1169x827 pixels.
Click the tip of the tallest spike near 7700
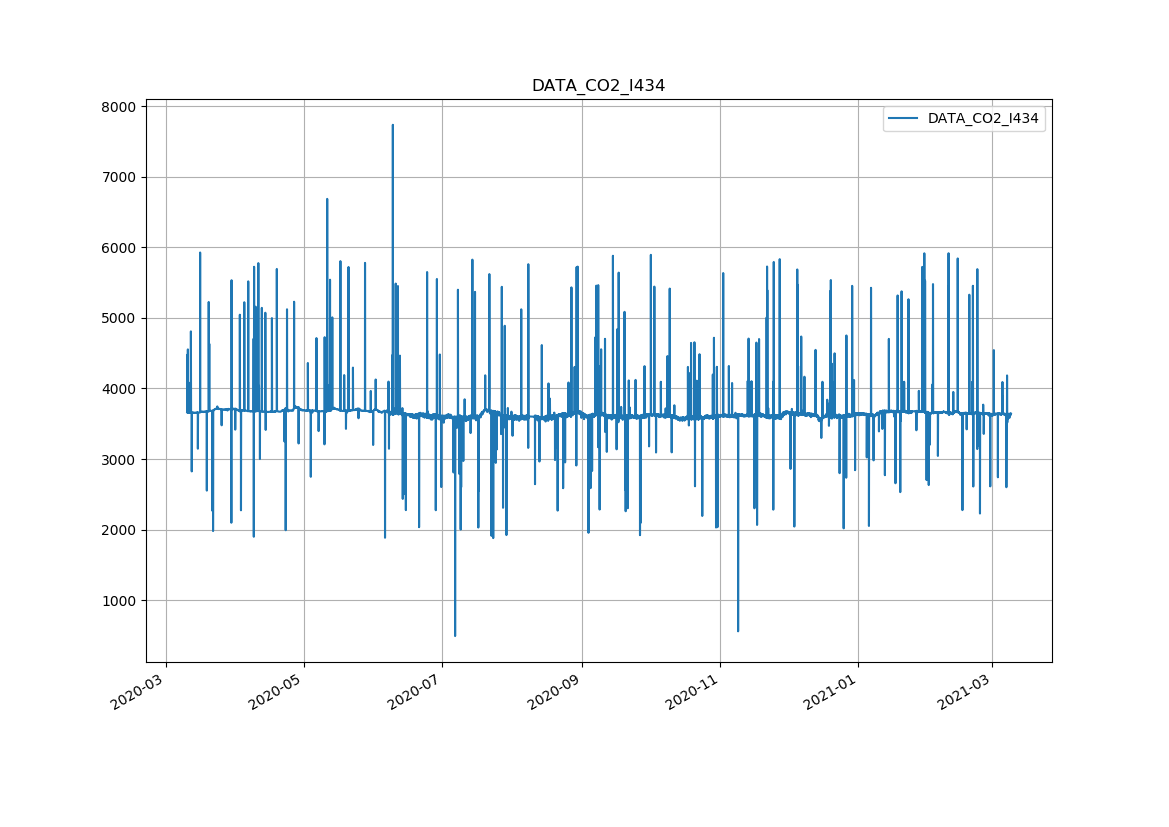click(x=392, y=125)
